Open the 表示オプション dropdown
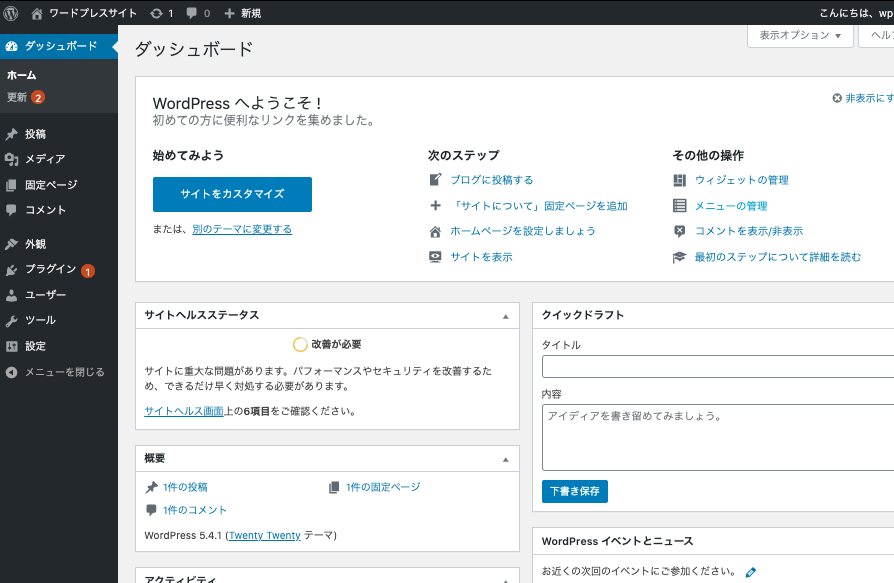This screenshot has width=894, height=583. [799, 35]
